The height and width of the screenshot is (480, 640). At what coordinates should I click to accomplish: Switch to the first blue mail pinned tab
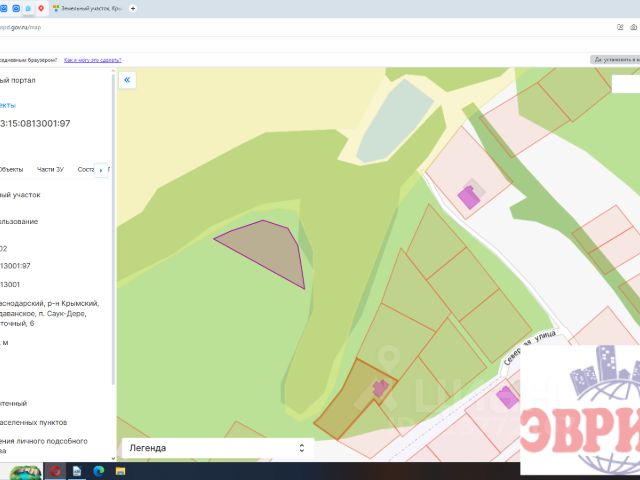(x=3, y=8)
